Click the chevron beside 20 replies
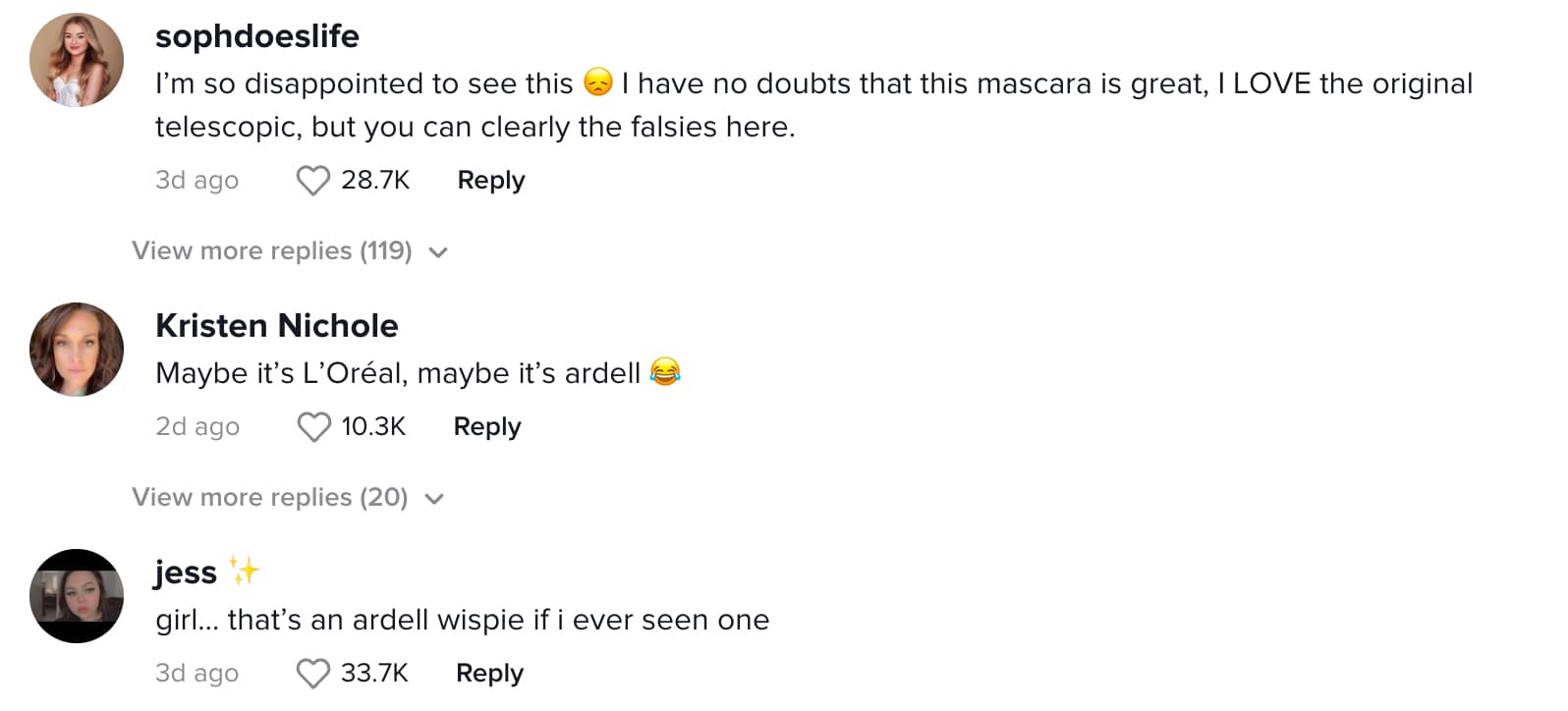The height and width of the screenshot is (711, 1568). tap(434, 499)
